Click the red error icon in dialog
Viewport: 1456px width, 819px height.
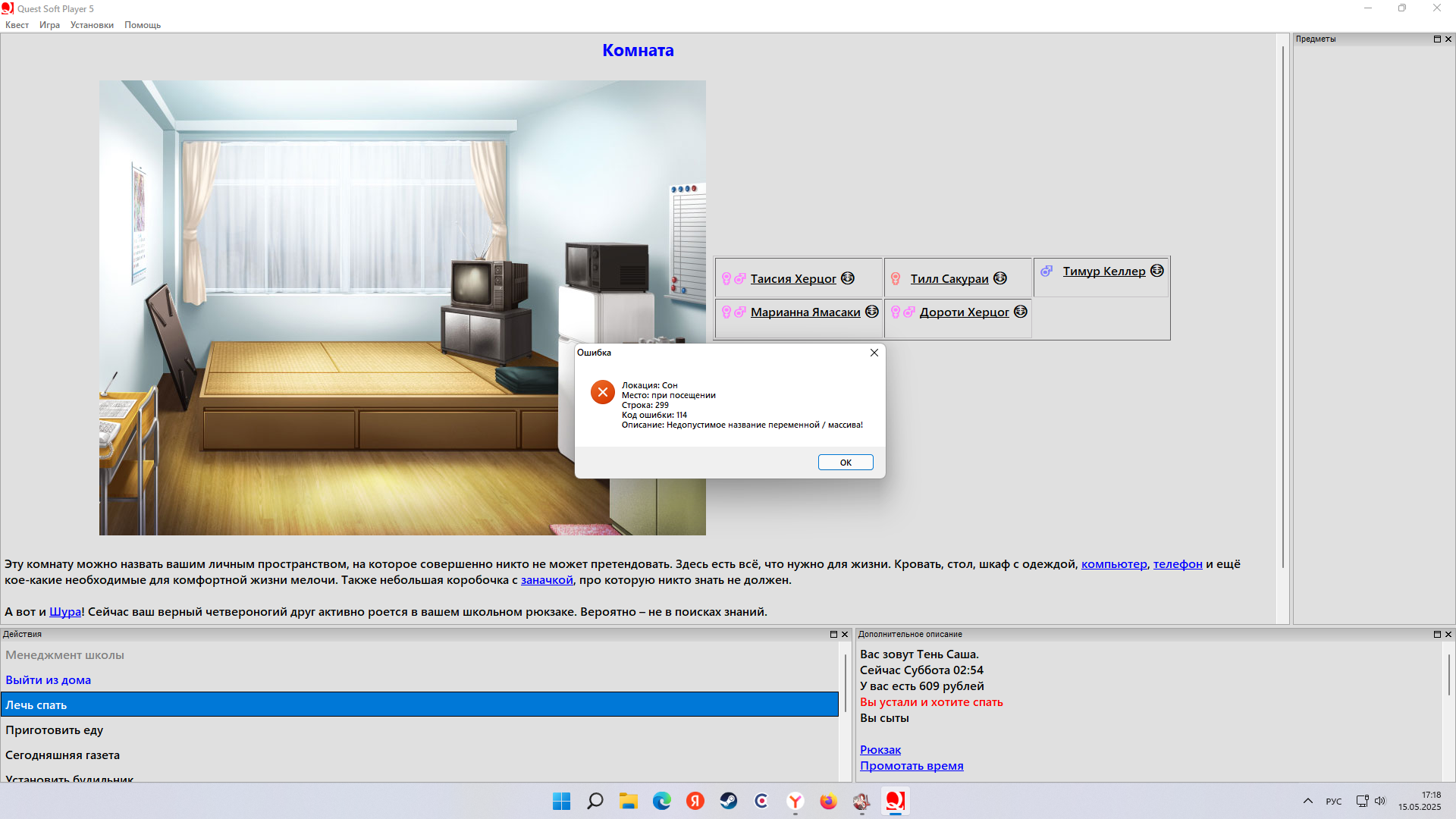click(x=603, y=392)
